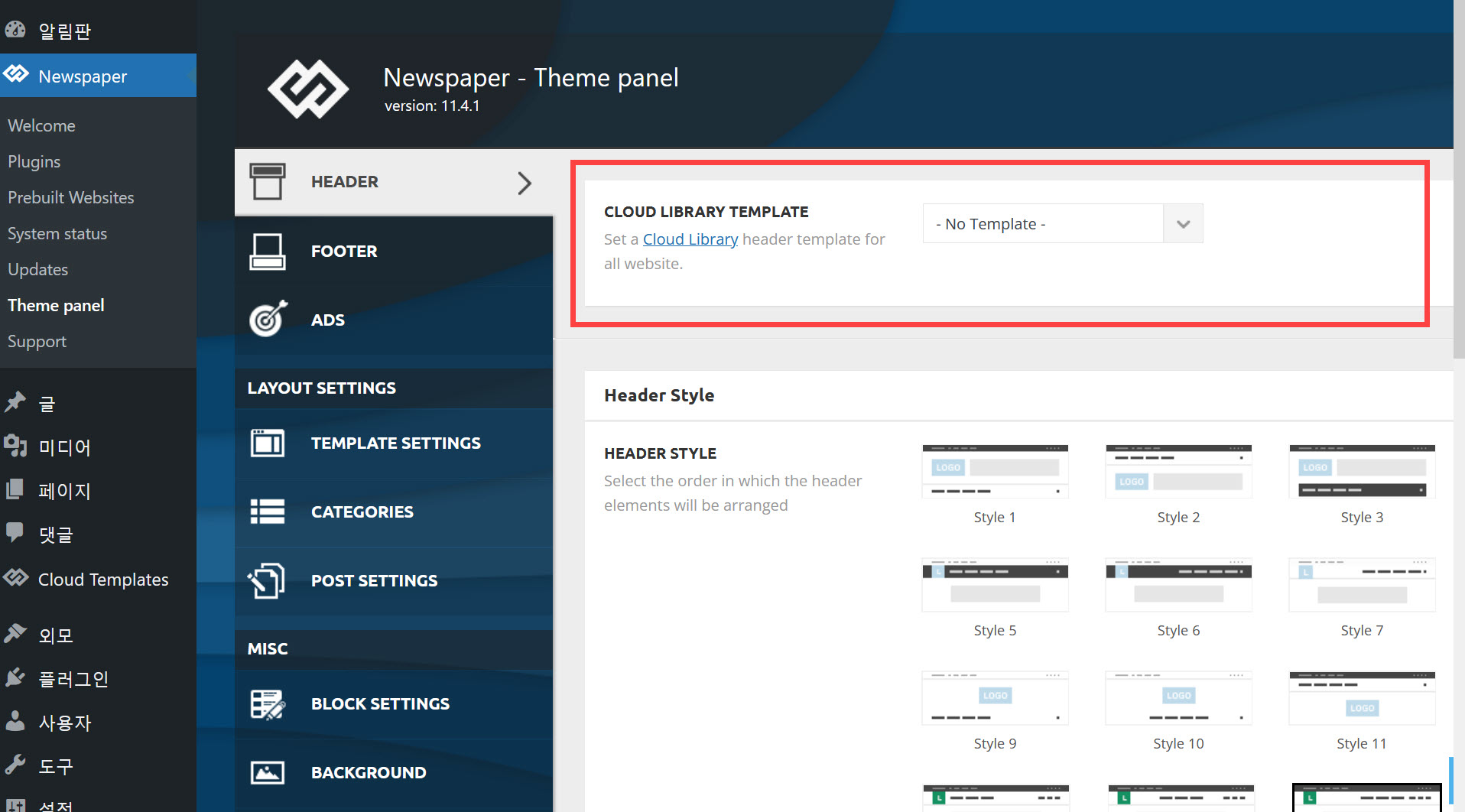This screenshot has width=1465, height=812.
Task: Click the Template Settings icon
Action: click(267, 443)
